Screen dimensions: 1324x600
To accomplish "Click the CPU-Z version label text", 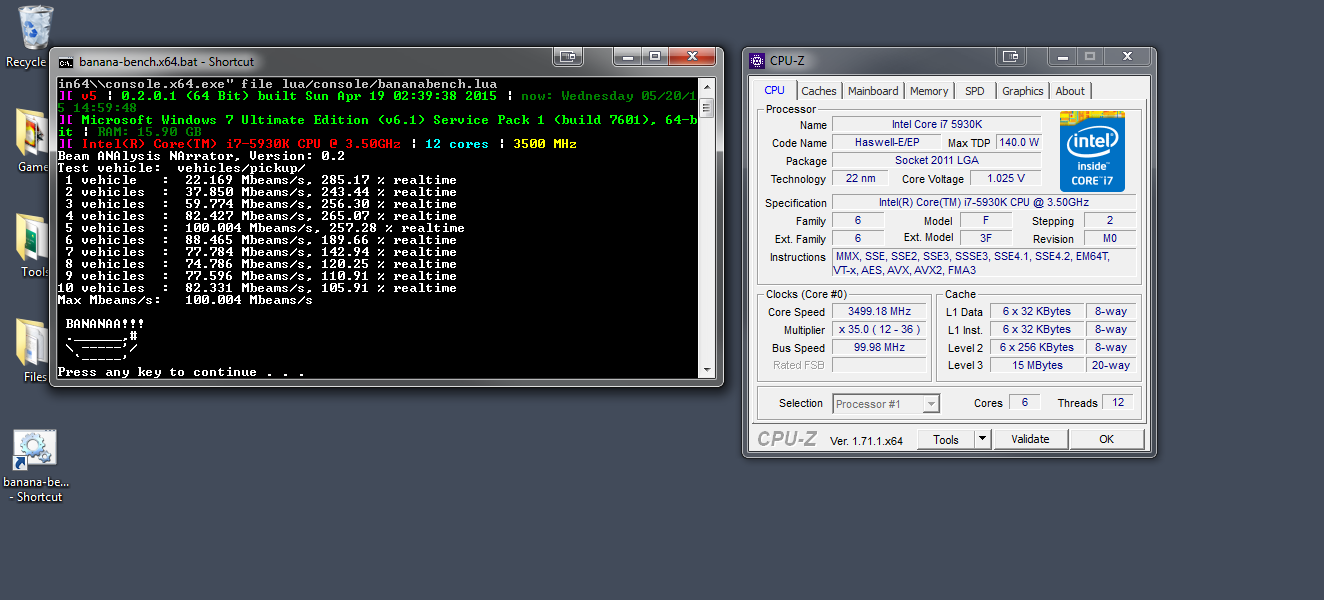I will coord(867,441).
